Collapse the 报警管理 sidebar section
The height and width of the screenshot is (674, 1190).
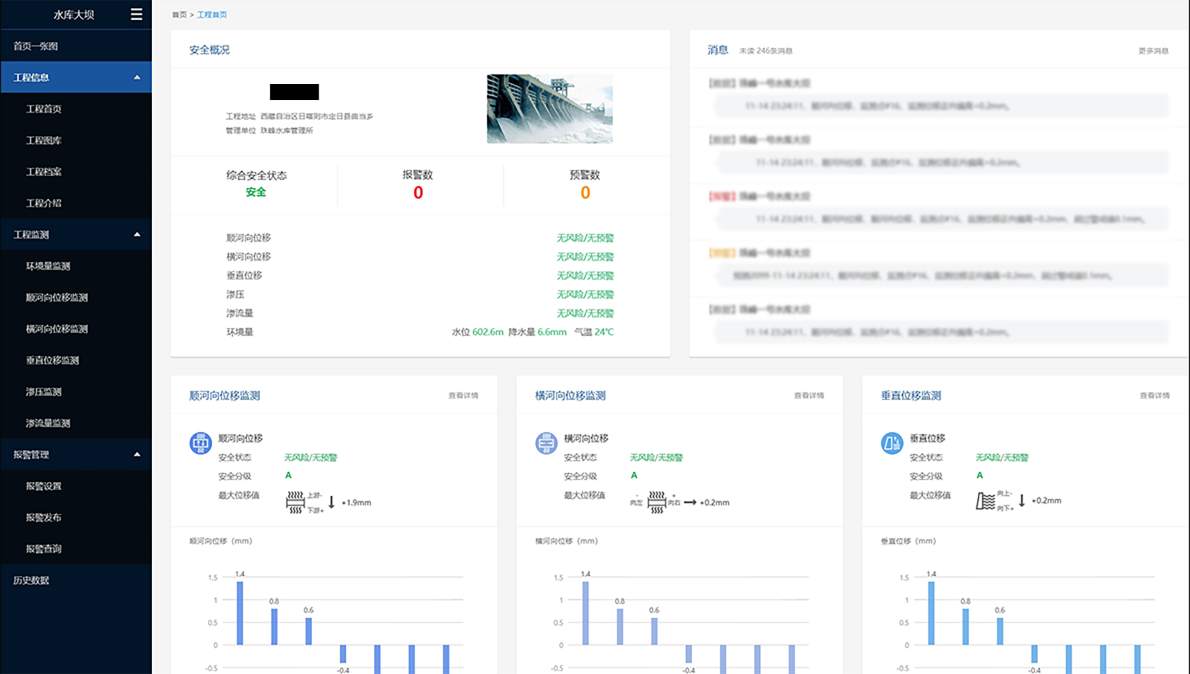137,455
